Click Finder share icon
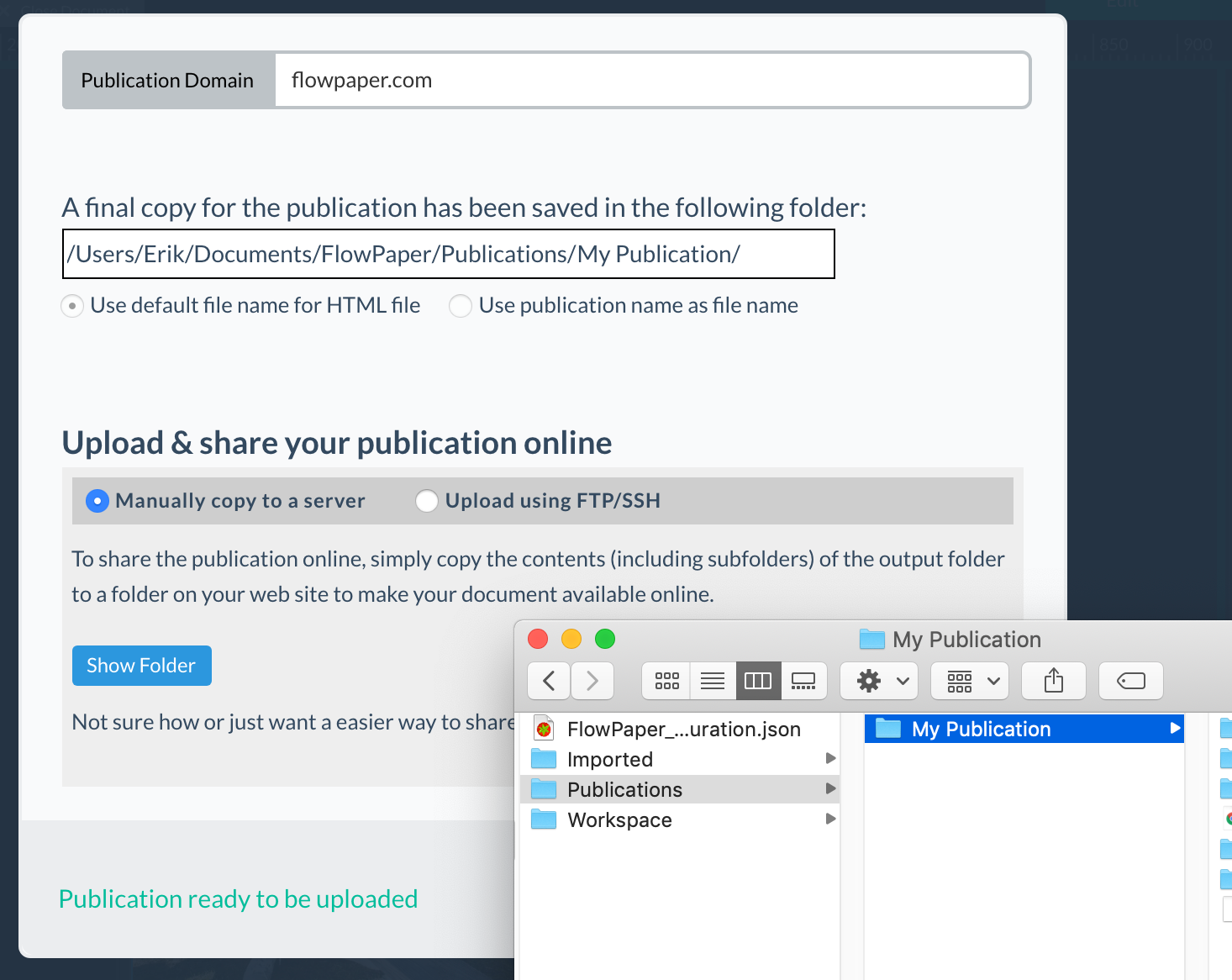The height and width of the screenshot is (980, 1232). (x=1054, y=681)
